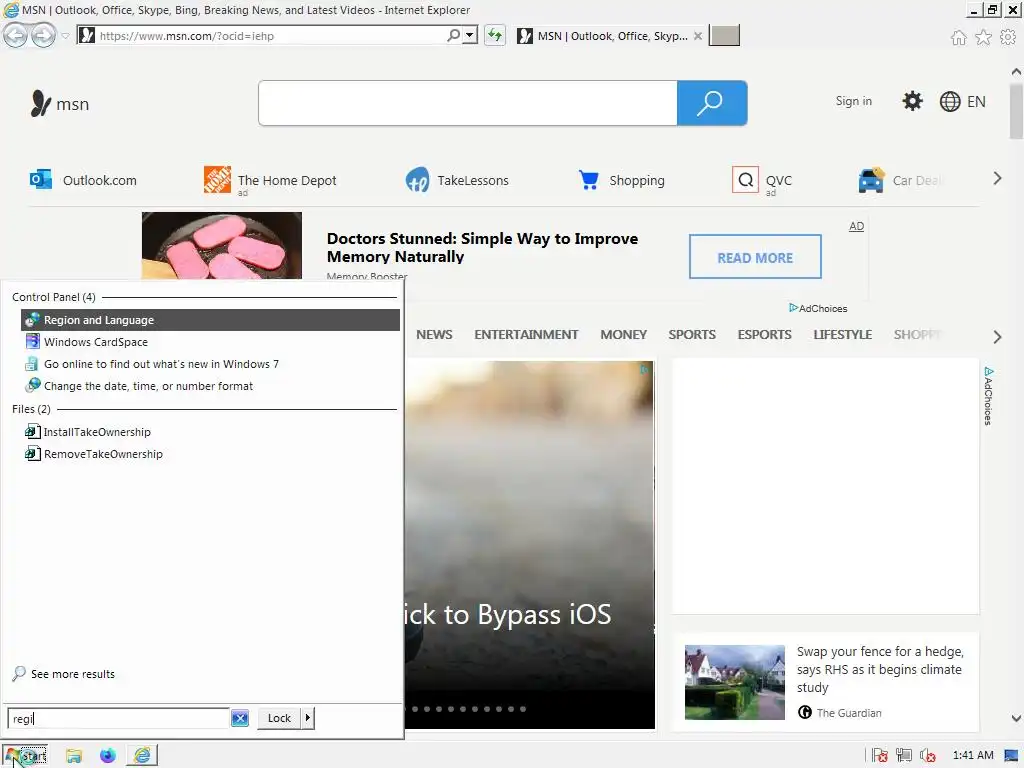
Task: Click the Action Center flag tray icon
Action: [x=880, y=756]
